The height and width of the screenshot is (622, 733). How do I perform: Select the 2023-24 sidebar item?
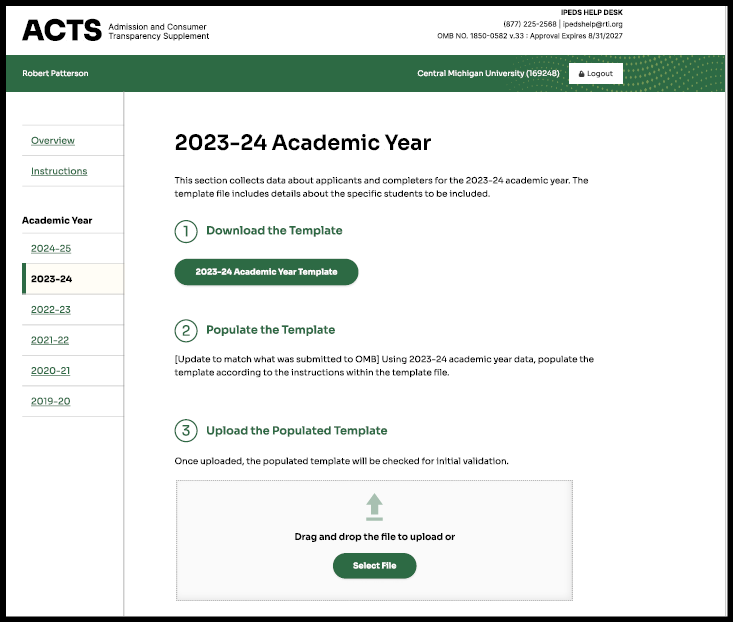point(52,279)
